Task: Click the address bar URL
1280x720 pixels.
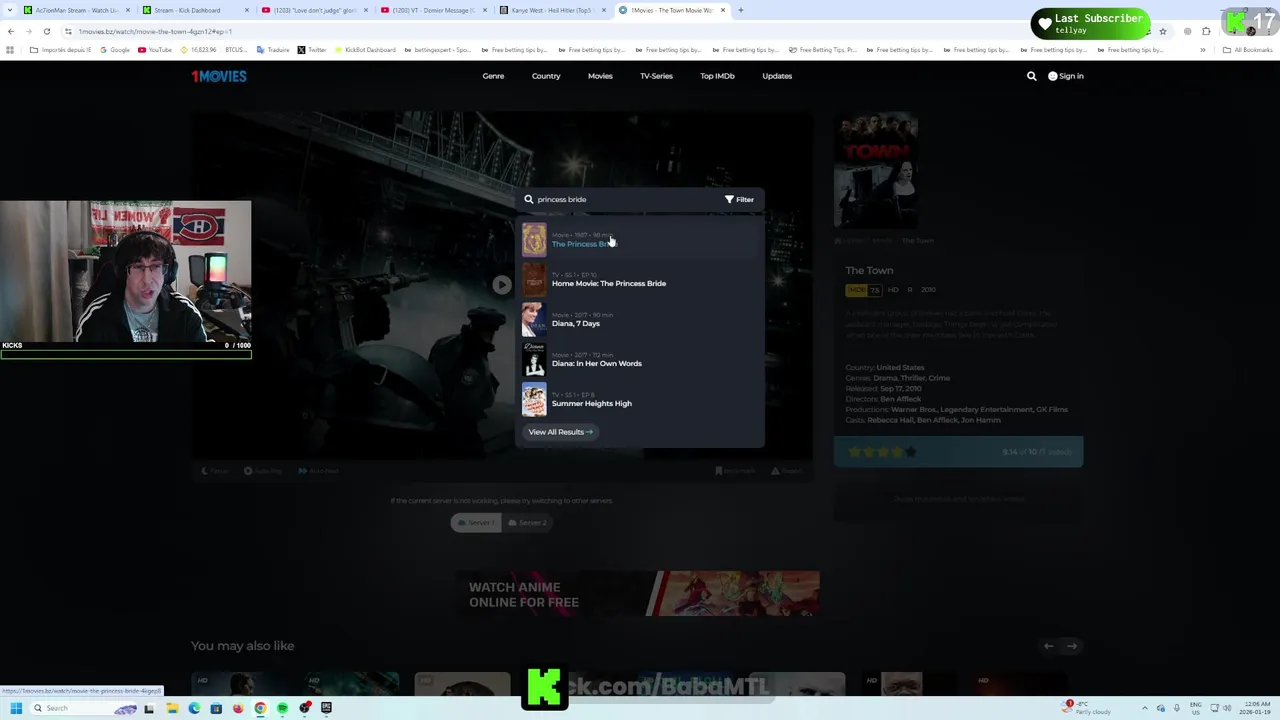Action: [155, 31]
